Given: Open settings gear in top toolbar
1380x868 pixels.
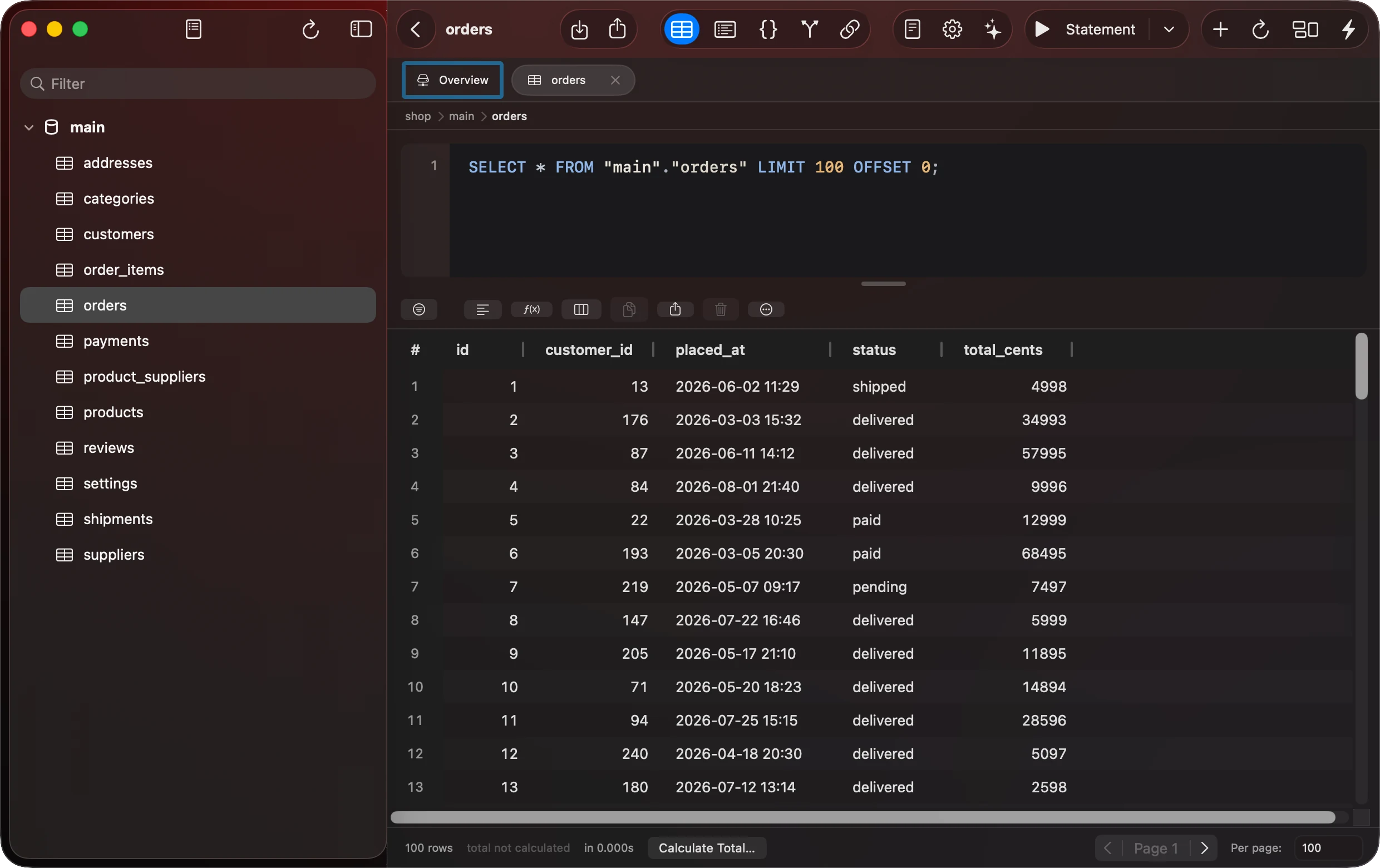Looking at the screenshot, I should click(952, 29).
